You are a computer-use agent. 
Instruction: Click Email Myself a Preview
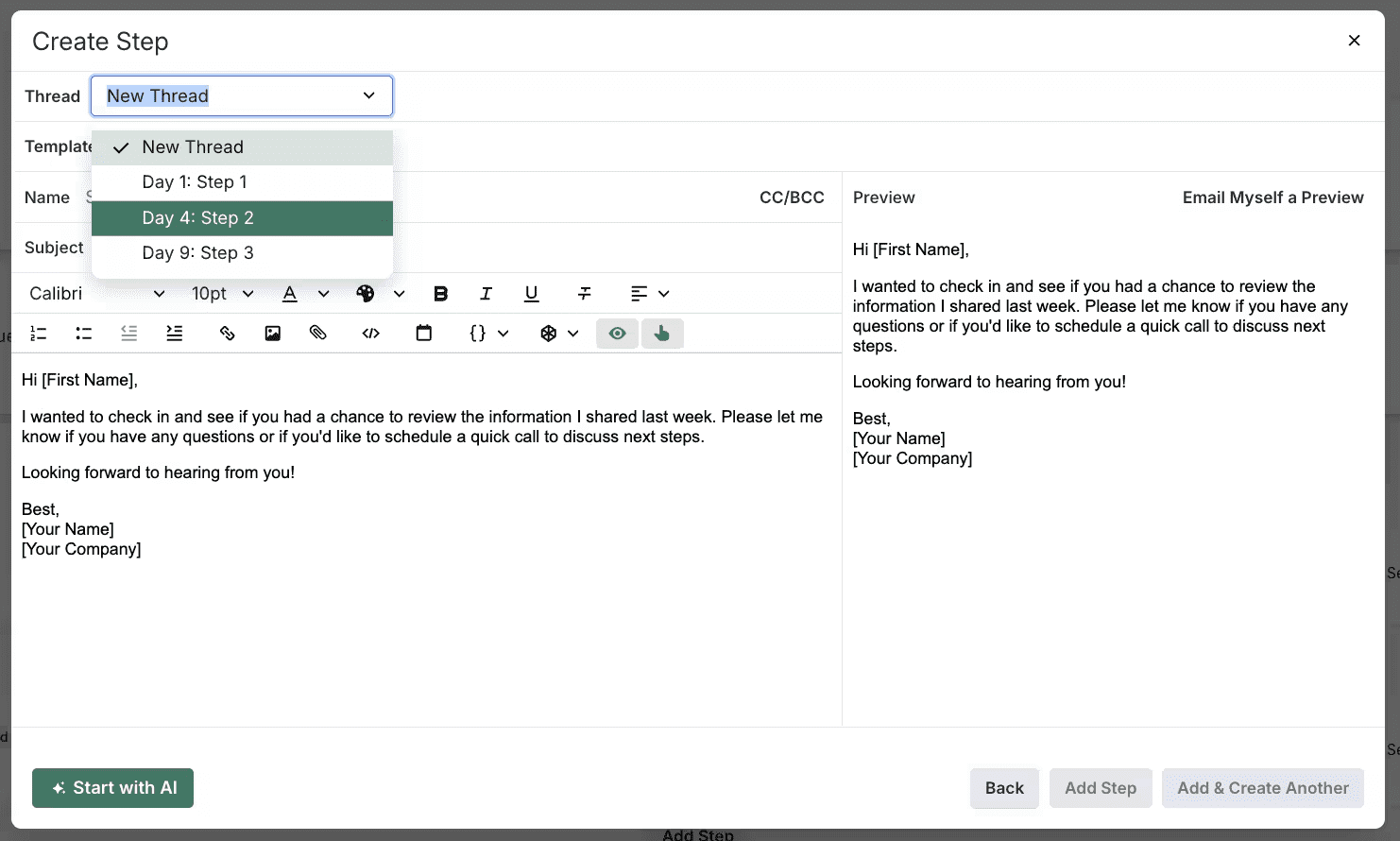(x=1272, y=197)
